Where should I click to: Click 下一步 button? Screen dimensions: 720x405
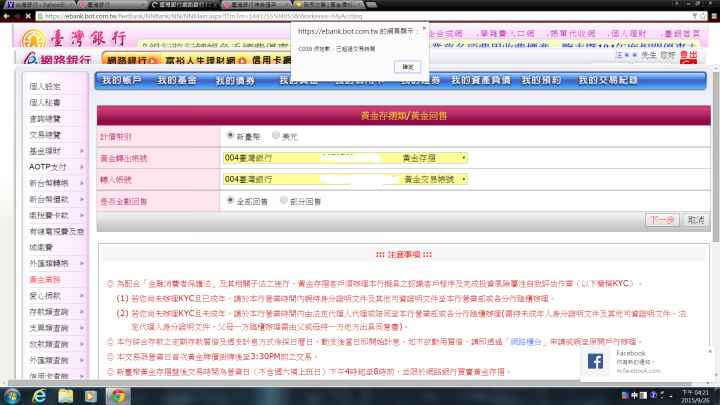tap(662, 220)
